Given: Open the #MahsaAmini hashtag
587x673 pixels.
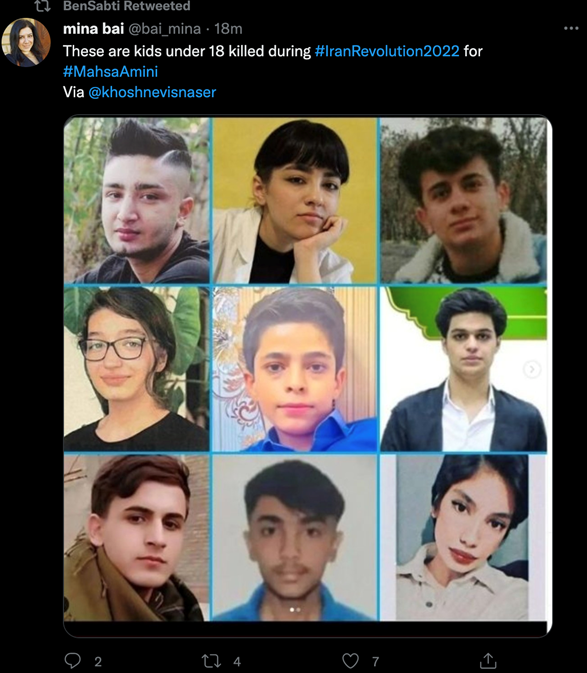Looking at the screenshot, I should click(x=110, y=71).
